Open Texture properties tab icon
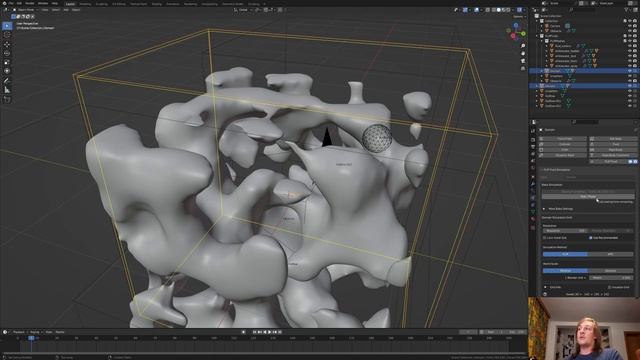The image size is (640, 360). click(x=533, y=227)
